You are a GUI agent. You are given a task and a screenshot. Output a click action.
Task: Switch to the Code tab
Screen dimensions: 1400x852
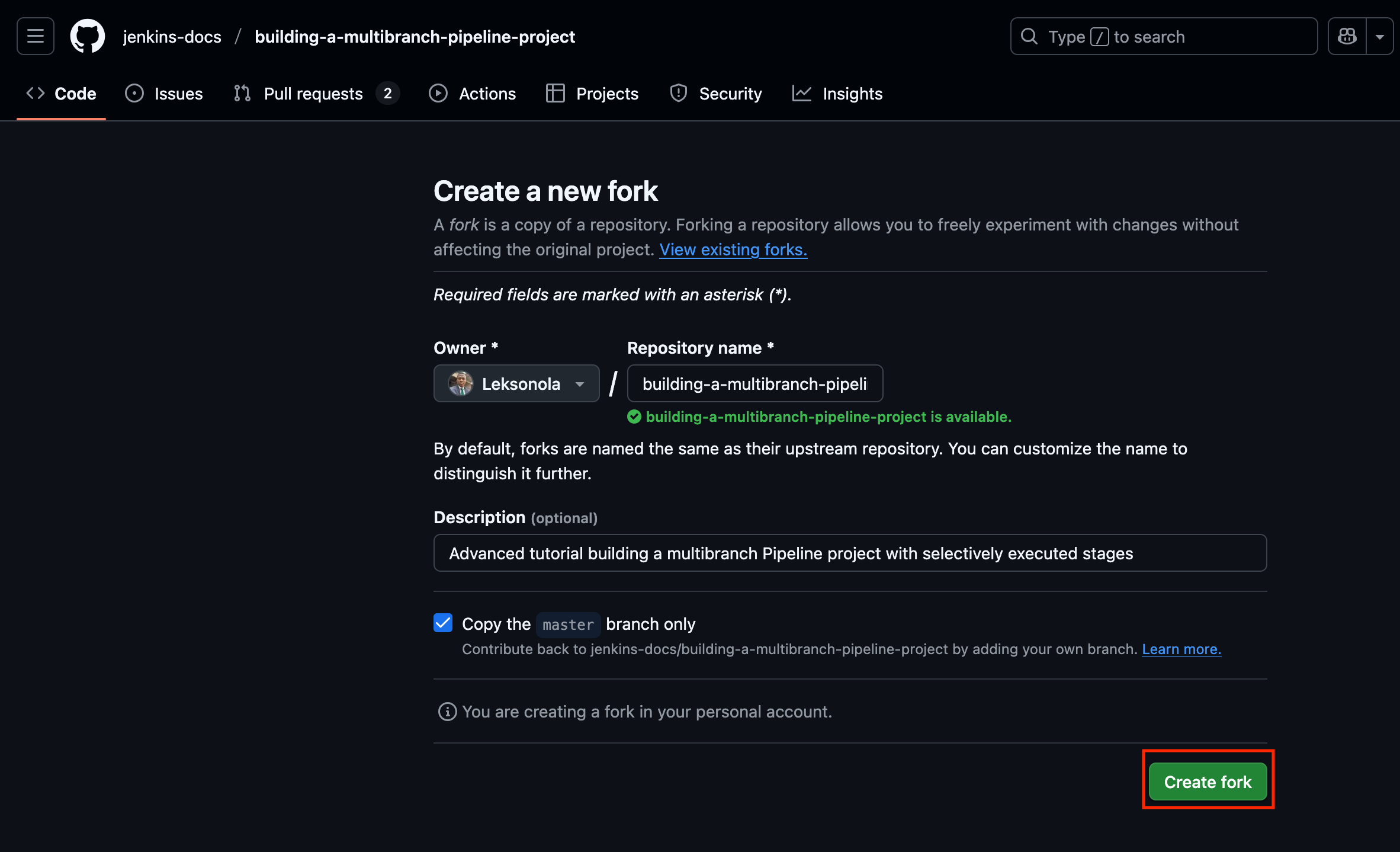click(61, 94)
